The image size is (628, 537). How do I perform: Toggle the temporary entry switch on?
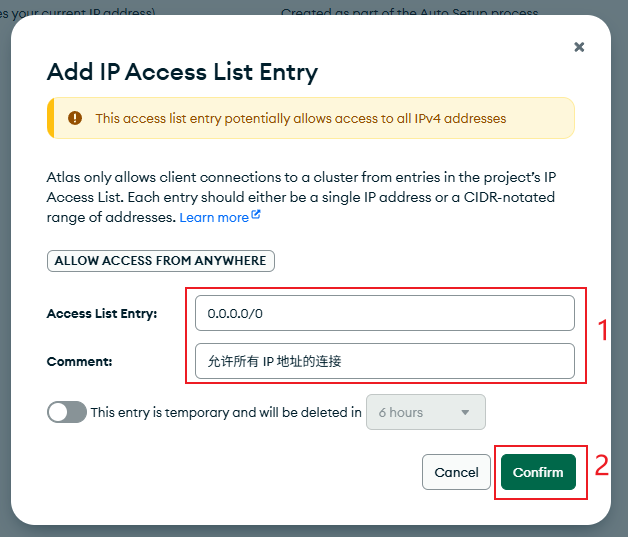(67, 412)
